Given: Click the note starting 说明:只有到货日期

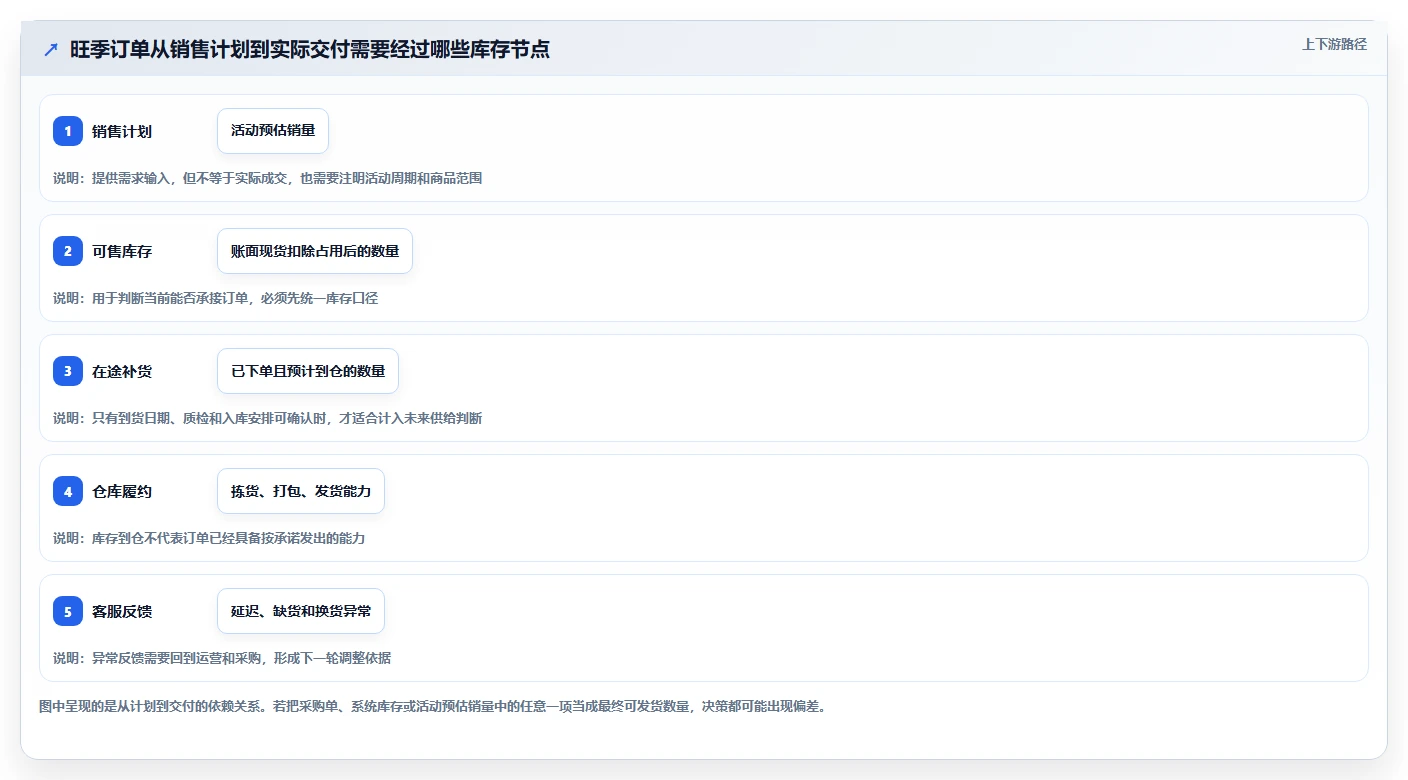Looking at the screenshot, I should (x=268, y=418).
